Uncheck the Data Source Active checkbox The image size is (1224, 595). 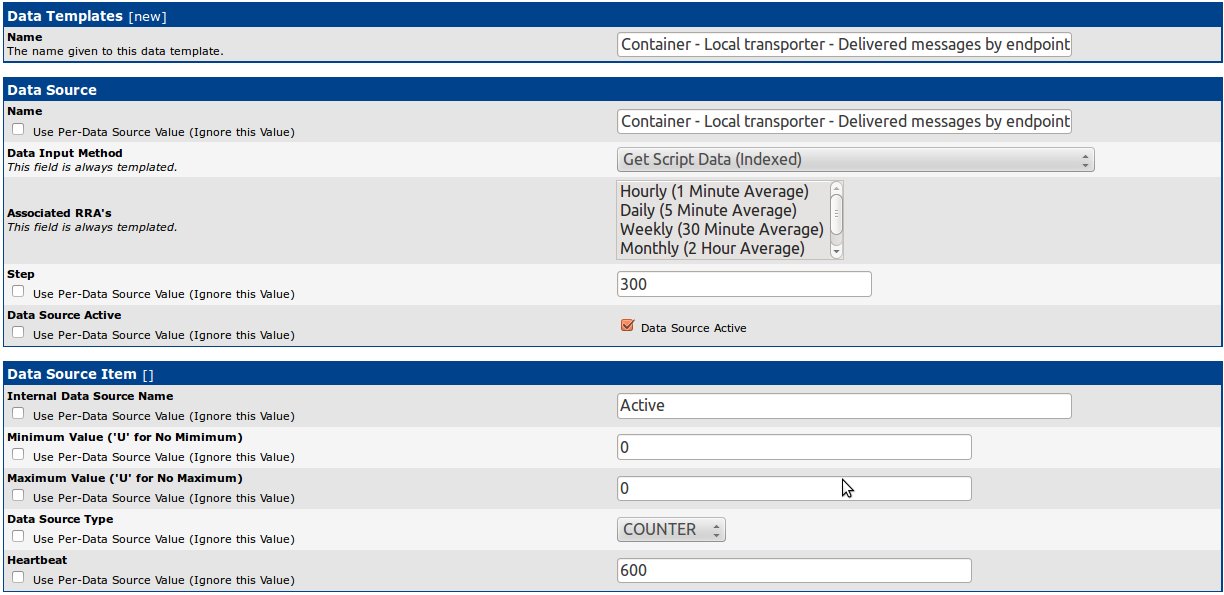tap(627, 326)
